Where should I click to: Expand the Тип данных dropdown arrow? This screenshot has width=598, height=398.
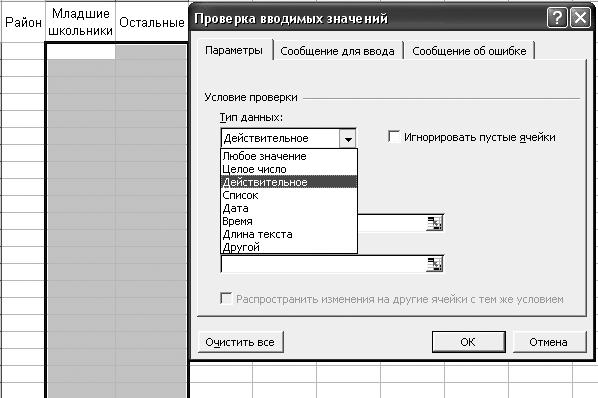coord(347,139)
